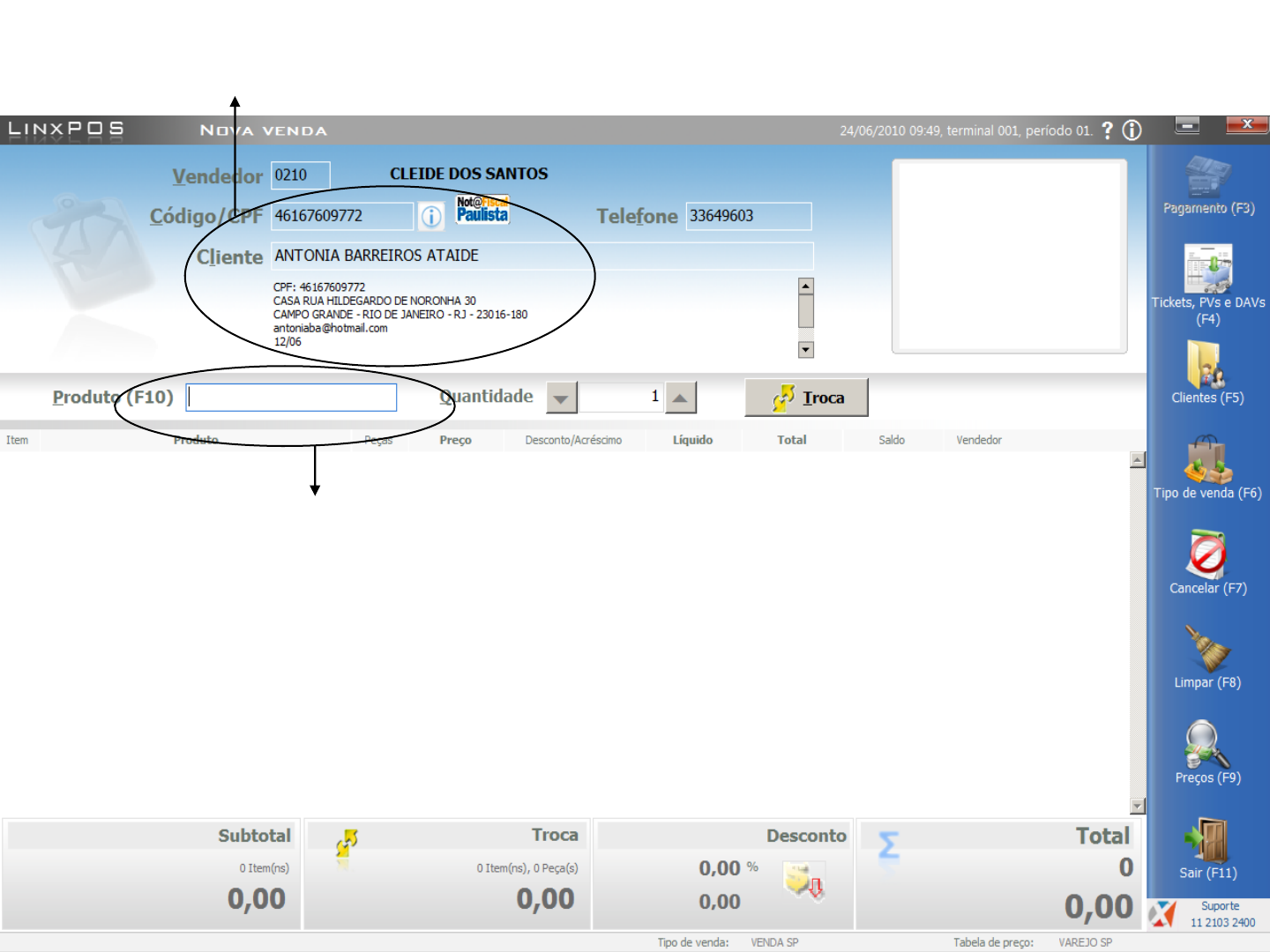Decrease Quantidade with down arrow

(562, 398)
